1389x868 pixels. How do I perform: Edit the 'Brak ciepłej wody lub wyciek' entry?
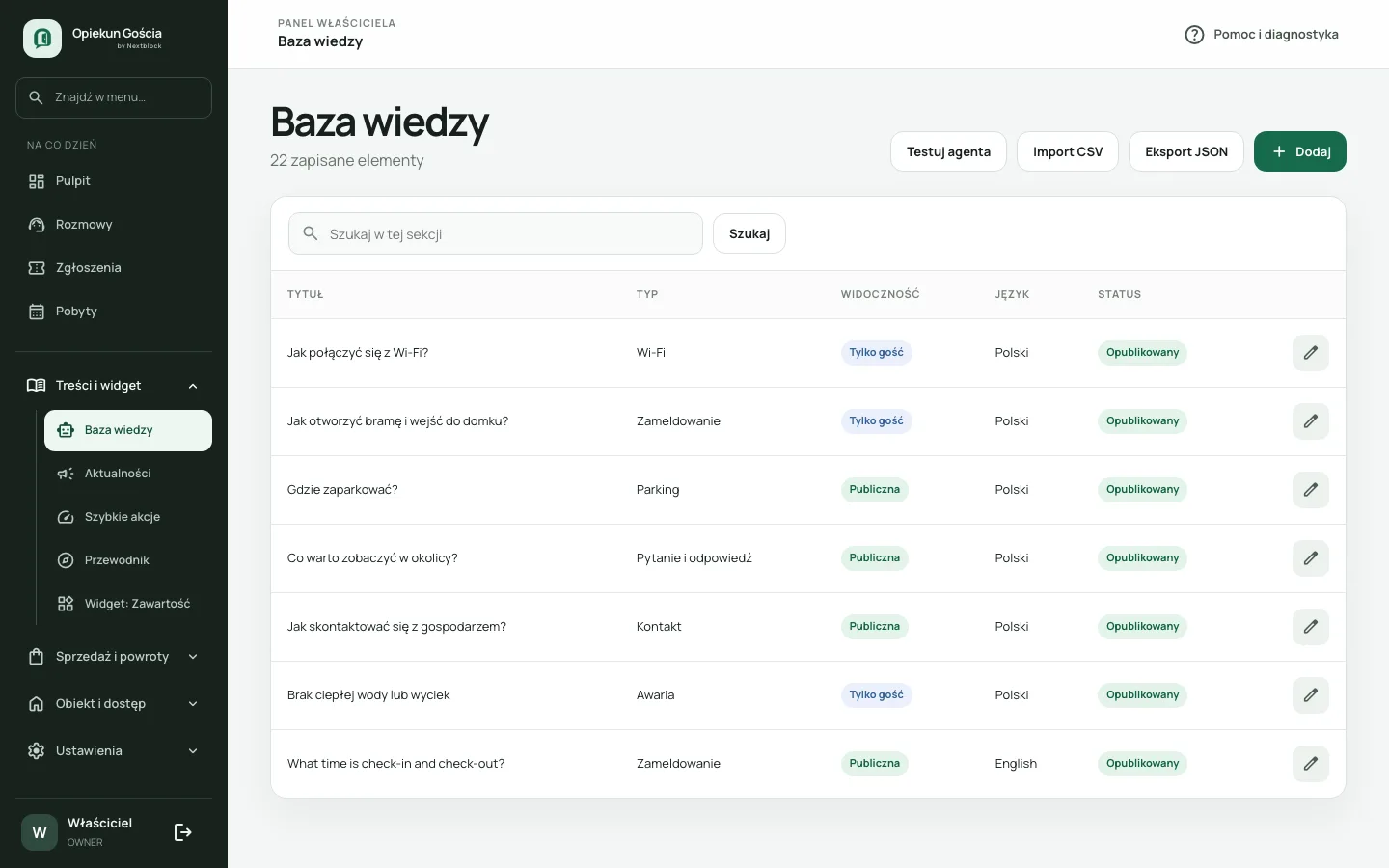click(x=1311, y=695)
